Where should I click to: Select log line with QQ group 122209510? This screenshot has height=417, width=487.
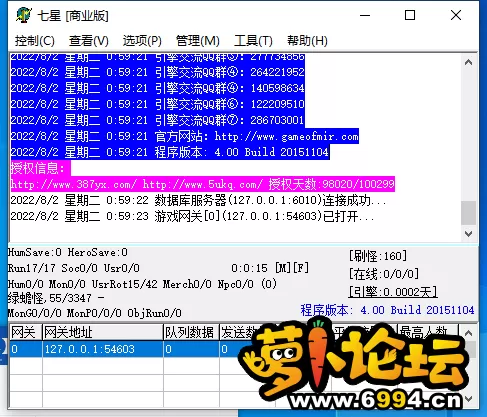tap(157, 104)
